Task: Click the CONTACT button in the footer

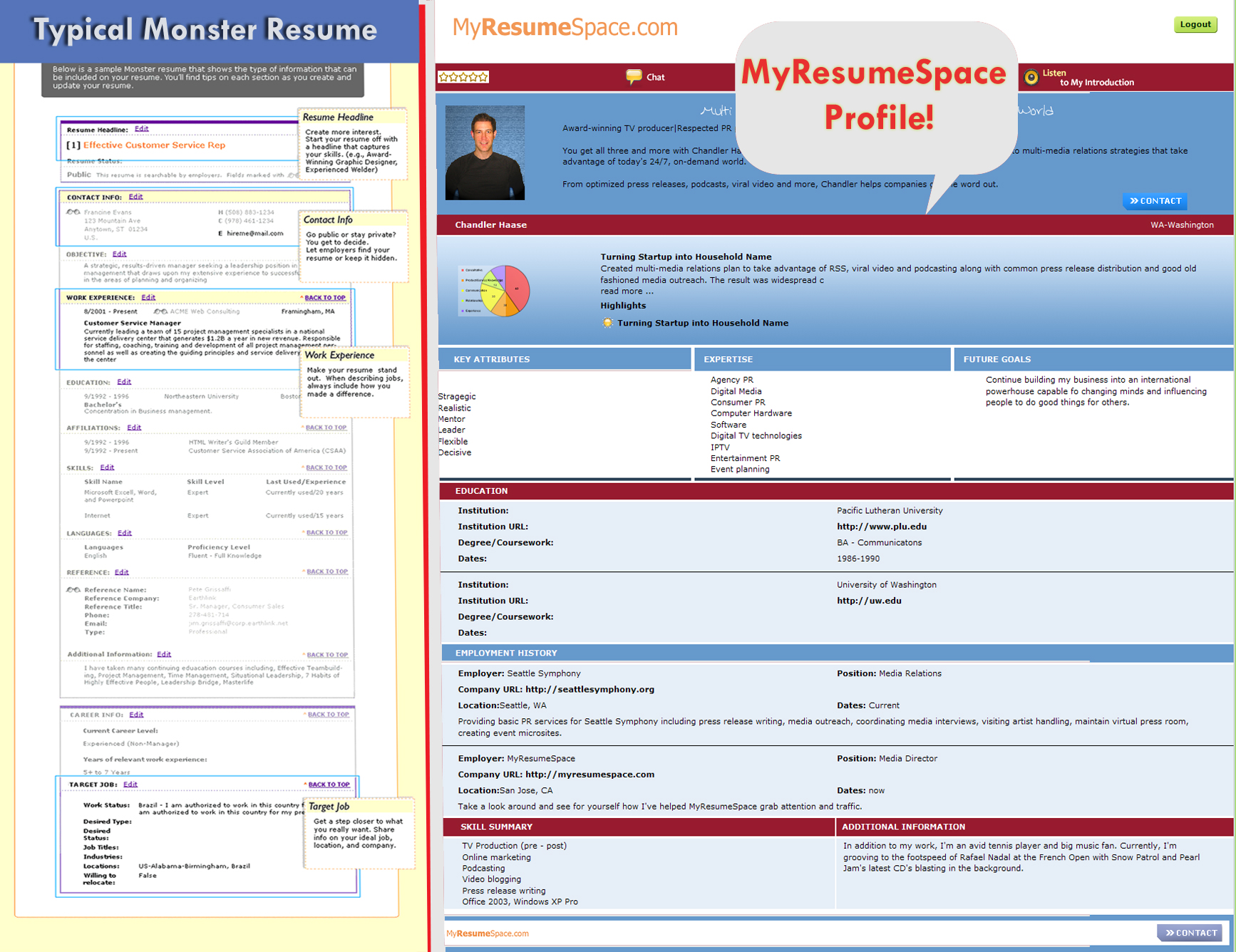Action: click(1190, 933)
